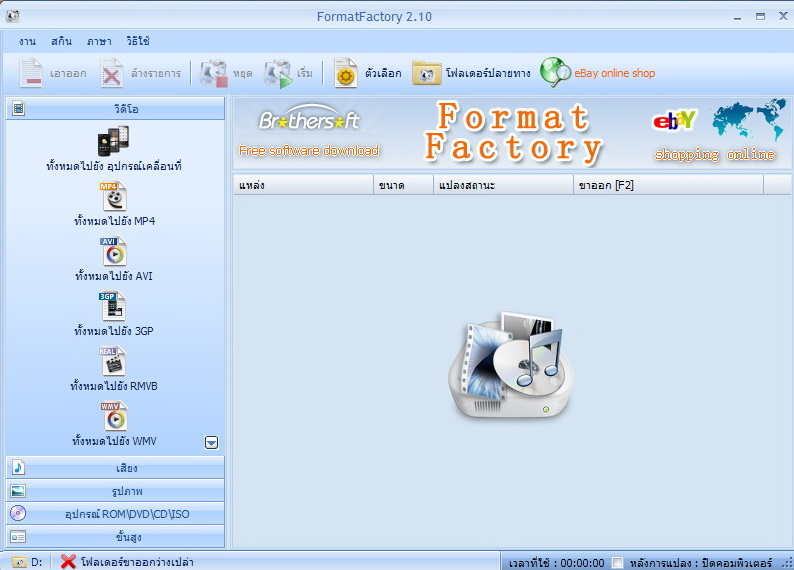The width and height of the screenshot is (794, 570).
Task: Open the output folder (โฟลเดอร์ปลายทาง) icon
Action: (426, 73)
